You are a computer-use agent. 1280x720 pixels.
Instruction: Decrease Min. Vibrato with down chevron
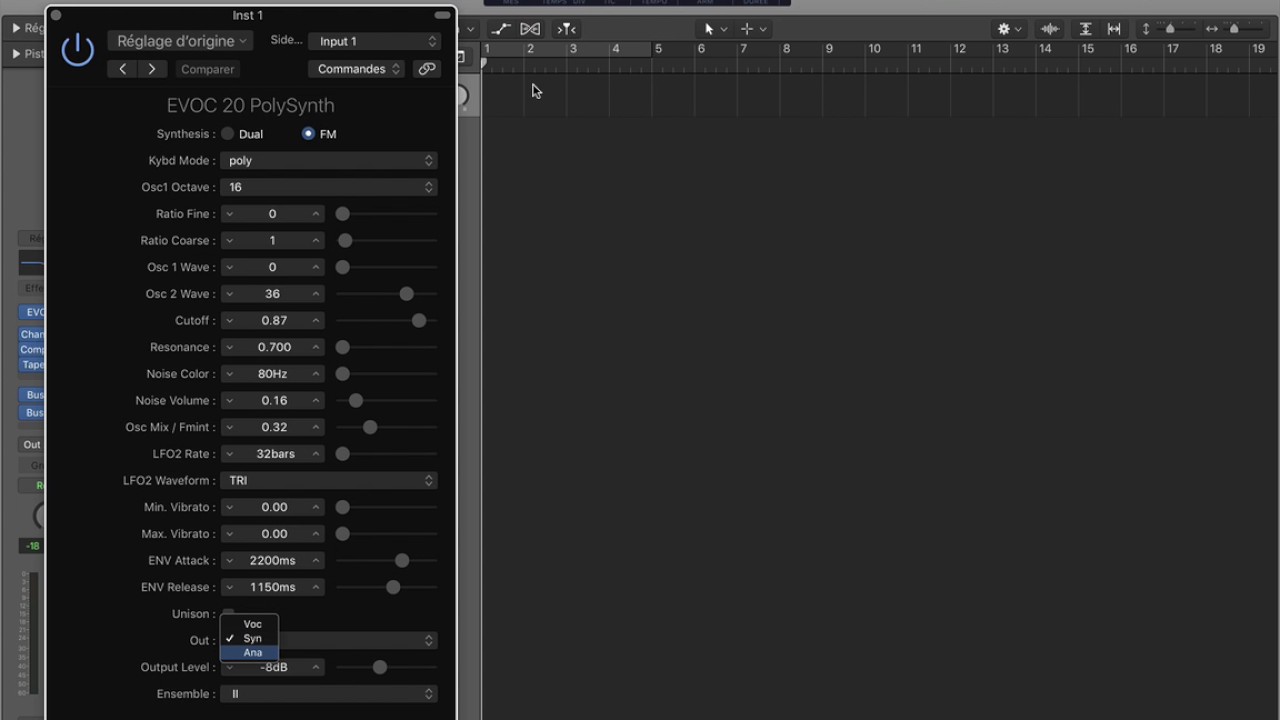pos(229,507)
